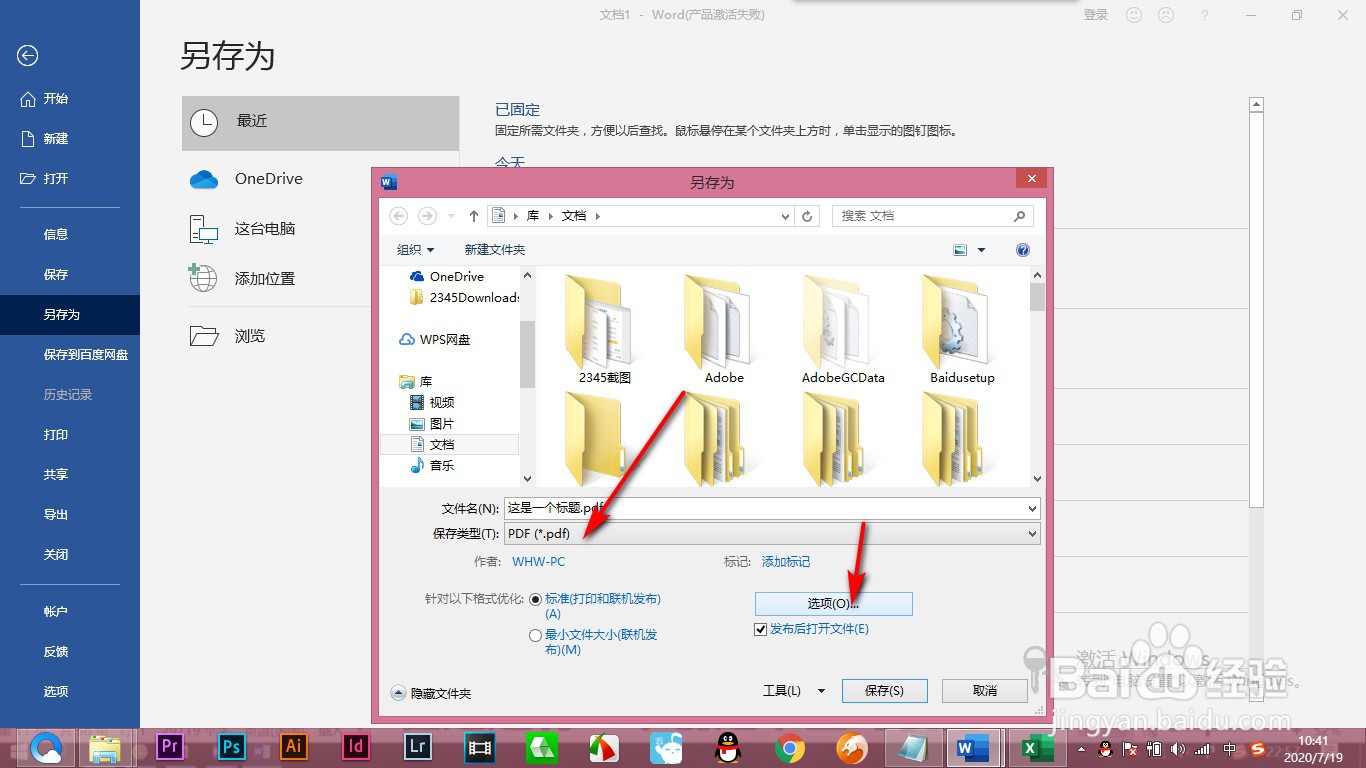Choose the 最近 save location
Image resolution: width=1366 pixels, height=768 pixels.
coord(320,123)
